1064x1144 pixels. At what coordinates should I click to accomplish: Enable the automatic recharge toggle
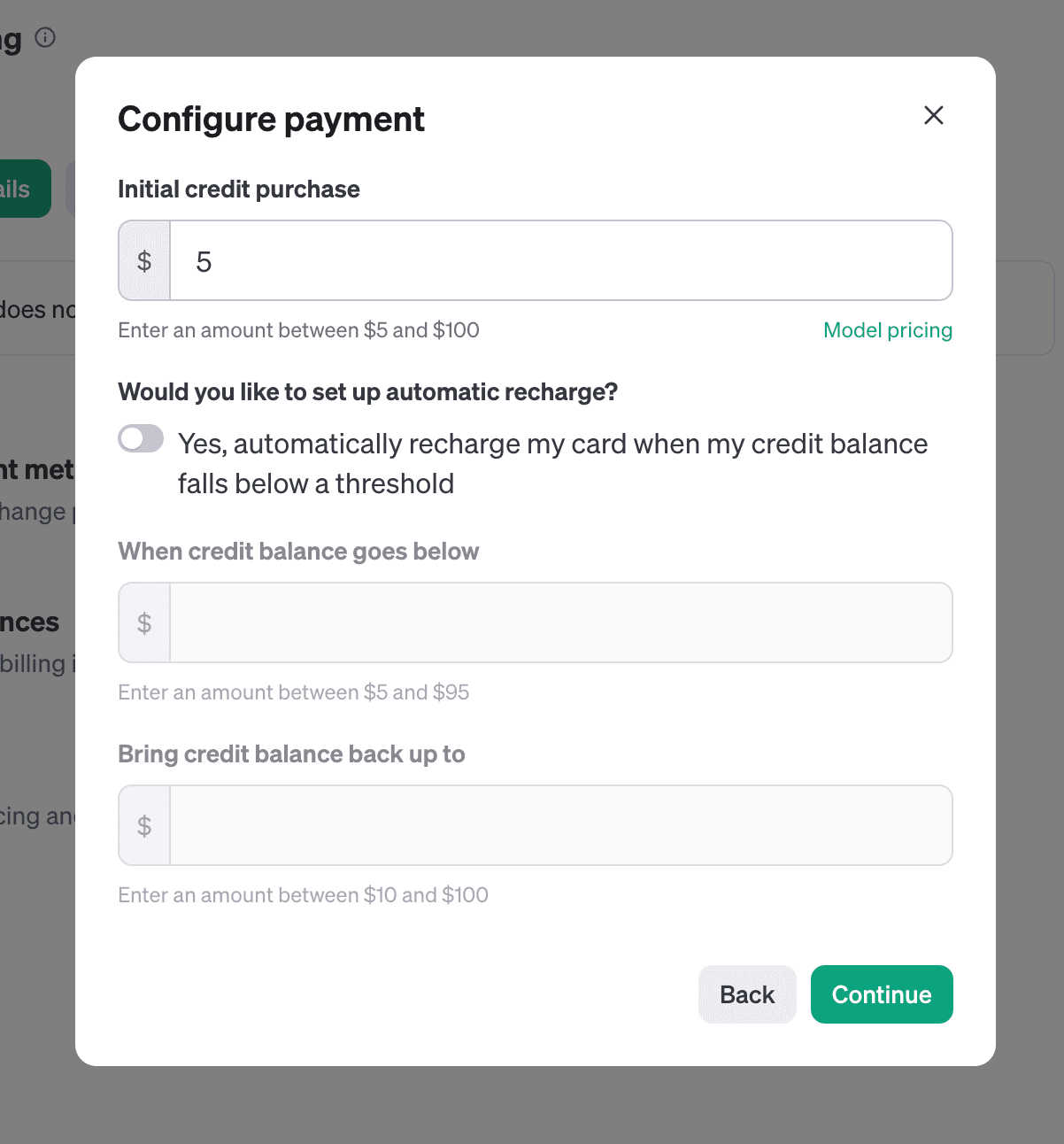coord(141,438)
